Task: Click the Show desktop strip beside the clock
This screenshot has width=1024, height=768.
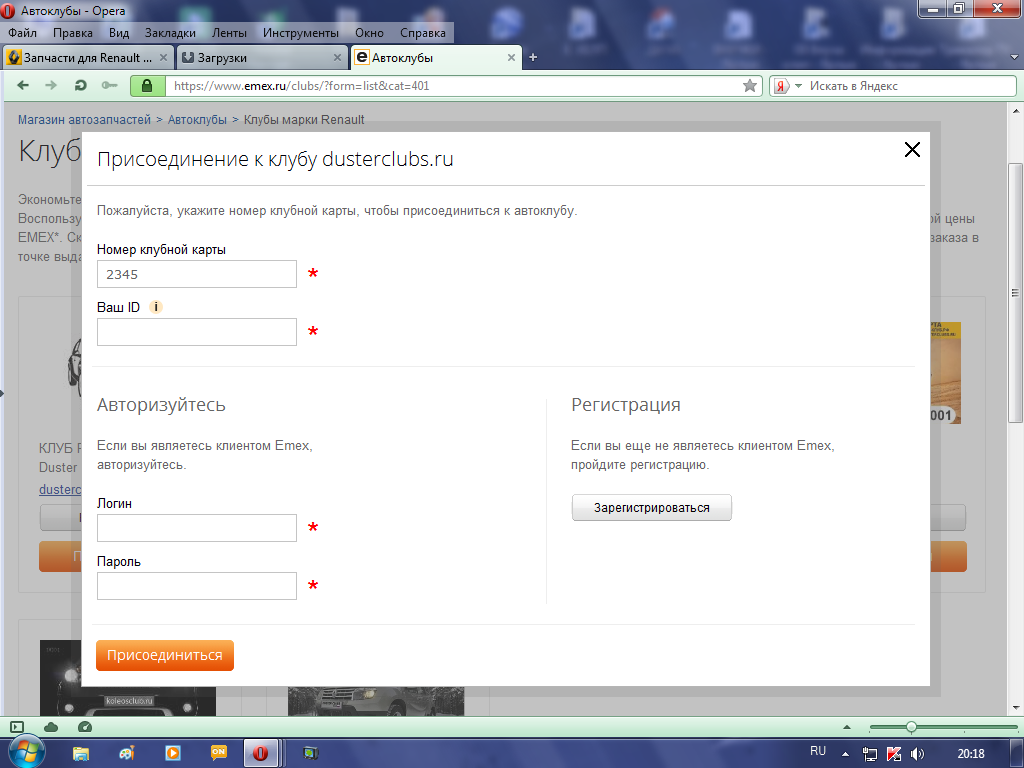Action: pyautogui.click(x=1019, y=753)
